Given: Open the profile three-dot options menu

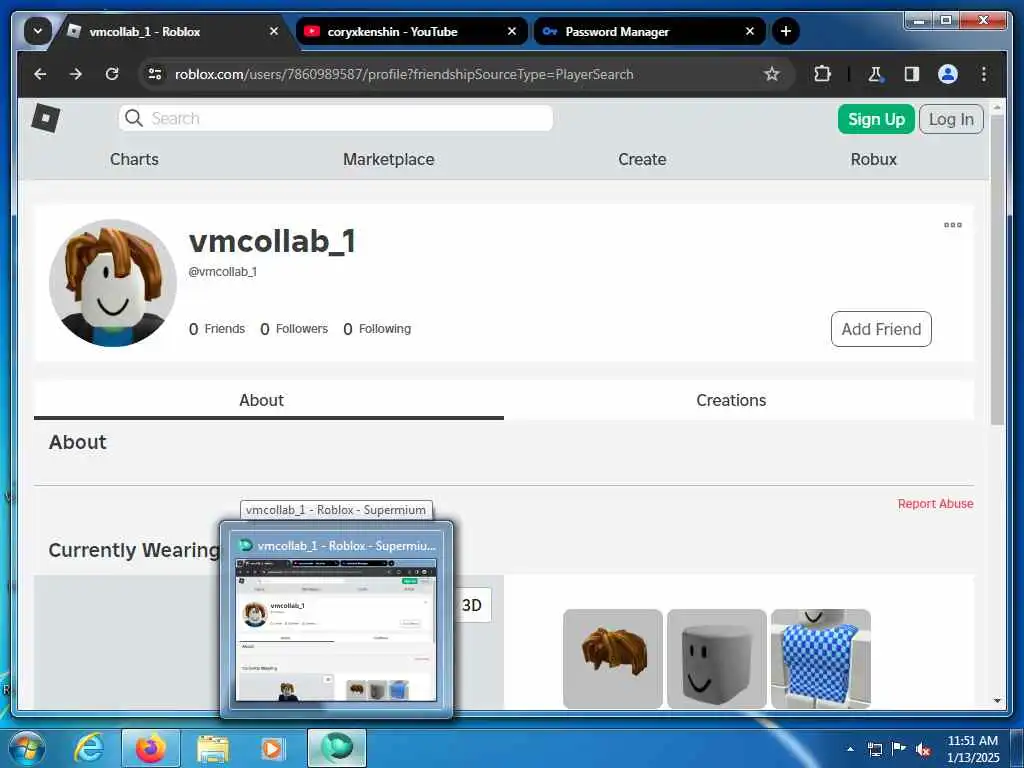Looking at the screenshot, I should (x=953, y=225).
